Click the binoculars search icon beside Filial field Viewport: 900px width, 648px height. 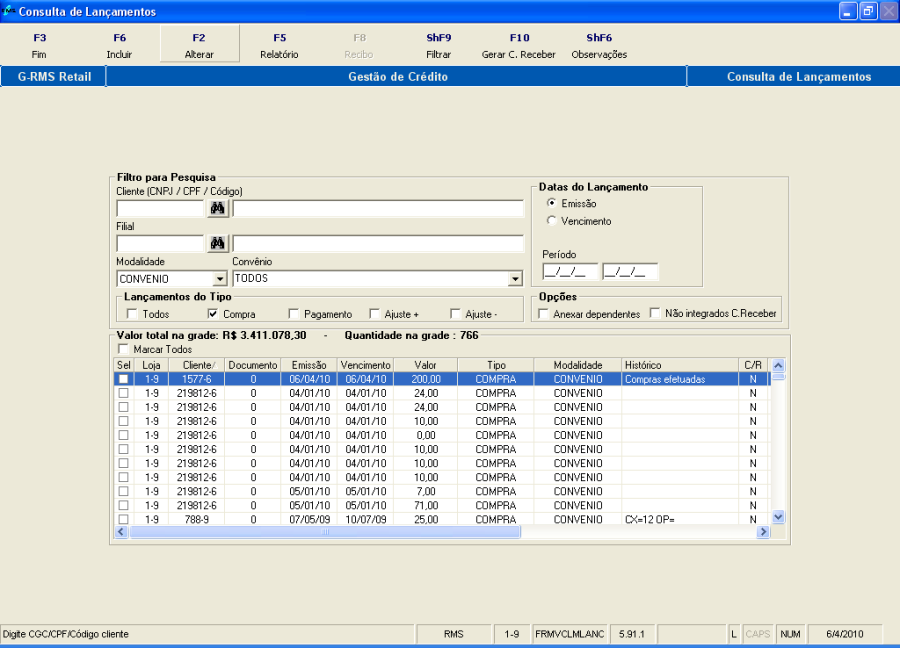point(217,244)
